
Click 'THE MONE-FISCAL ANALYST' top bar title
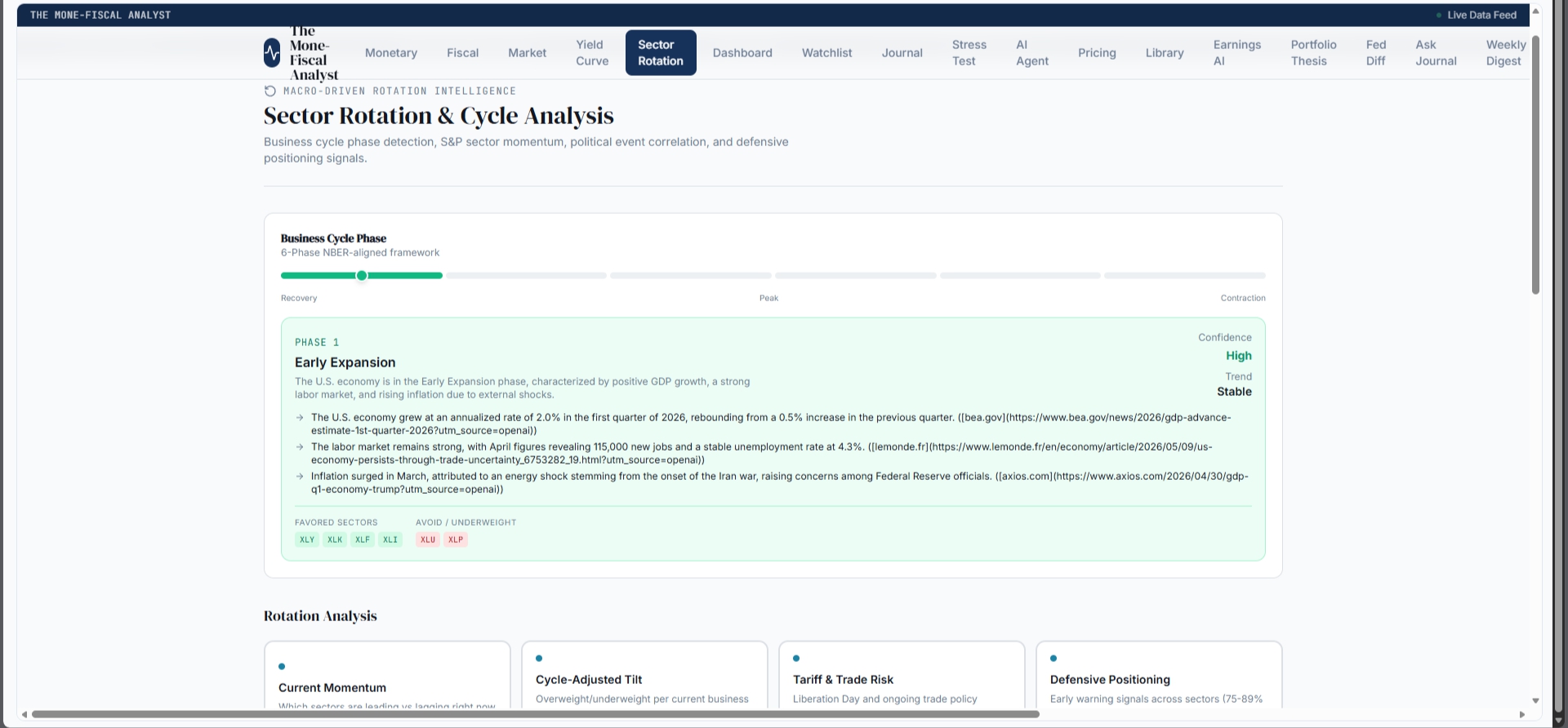coord(100,15)
